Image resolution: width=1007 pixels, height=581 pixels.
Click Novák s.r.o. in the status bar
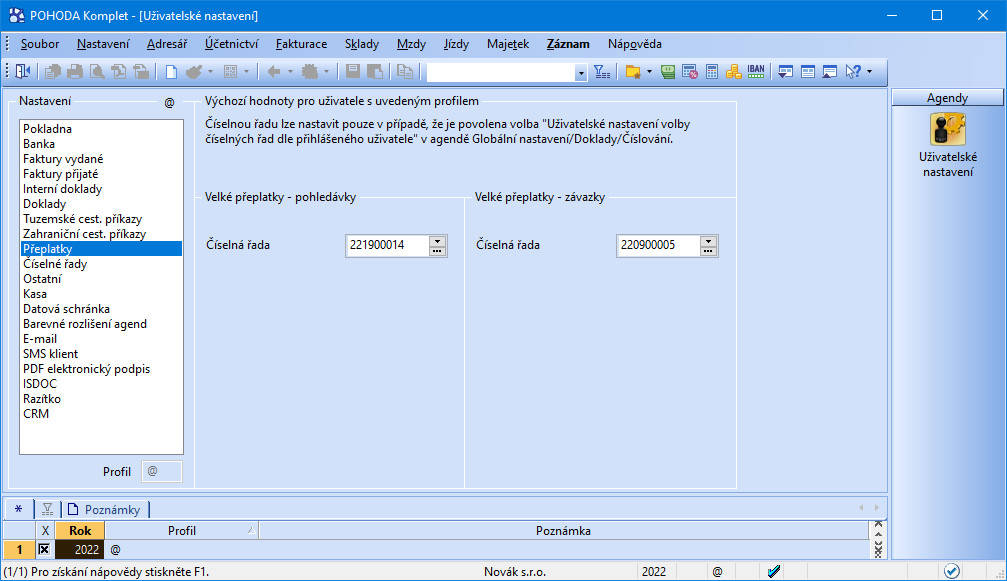point(514,571)
